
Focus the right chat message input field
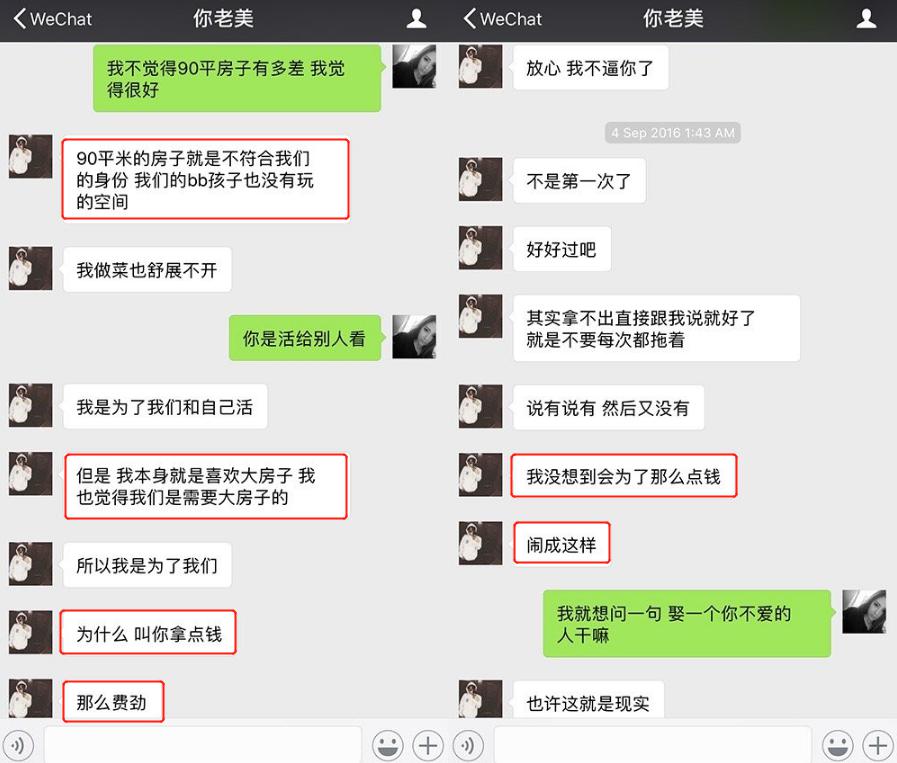[x=653, y=745]
